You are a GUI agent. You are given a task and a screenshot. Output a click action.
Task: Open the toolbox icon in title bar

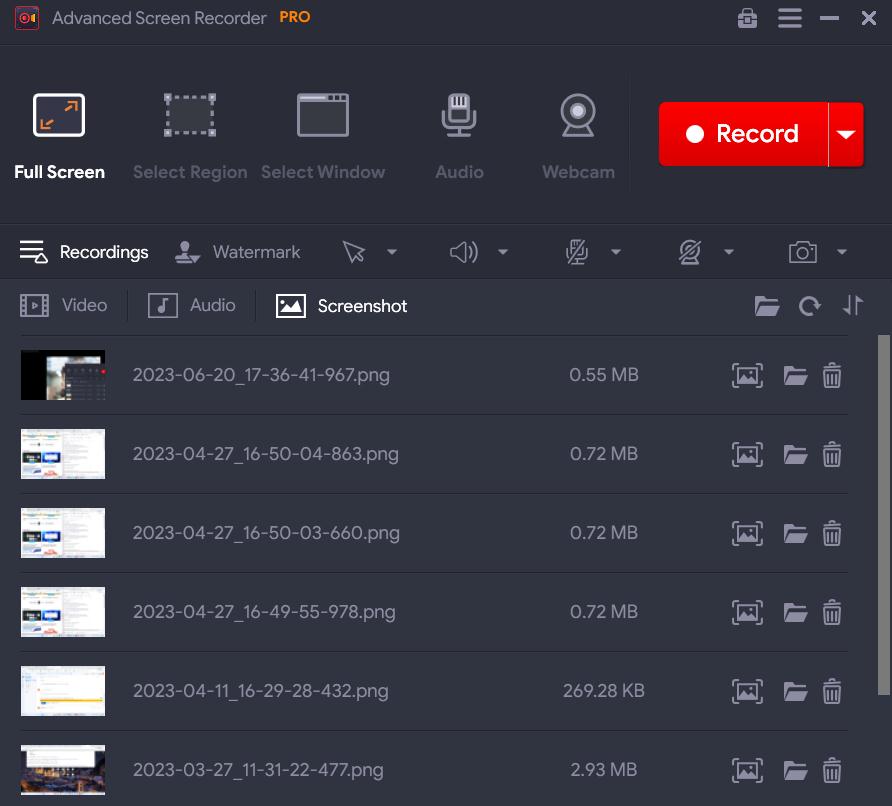pos(747,18)
